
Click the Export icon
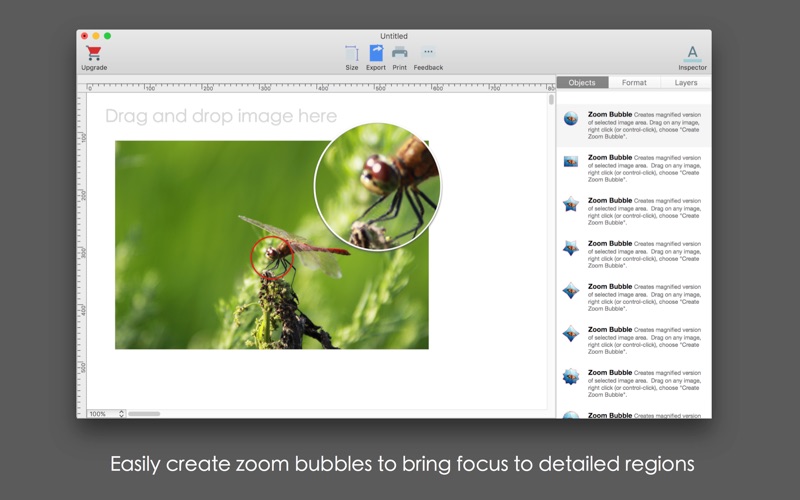tap(376, 53)
